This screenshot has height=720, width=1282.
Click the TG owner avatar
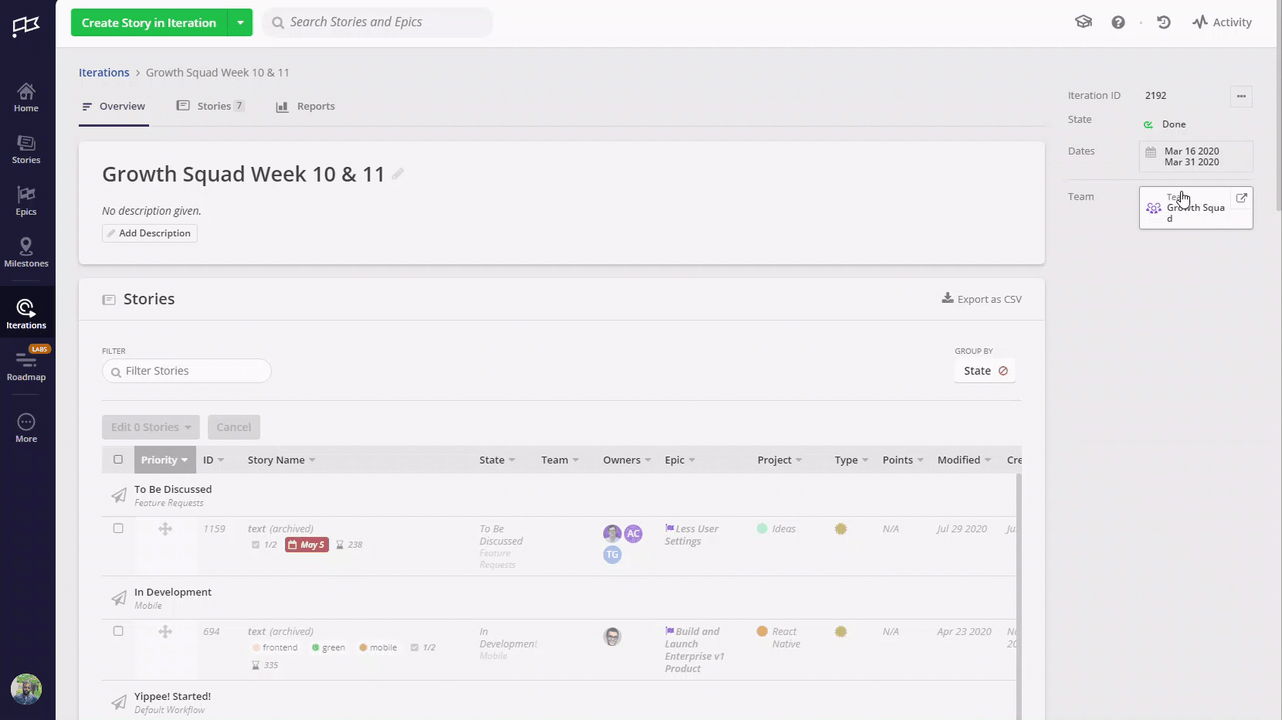point(612,555)
